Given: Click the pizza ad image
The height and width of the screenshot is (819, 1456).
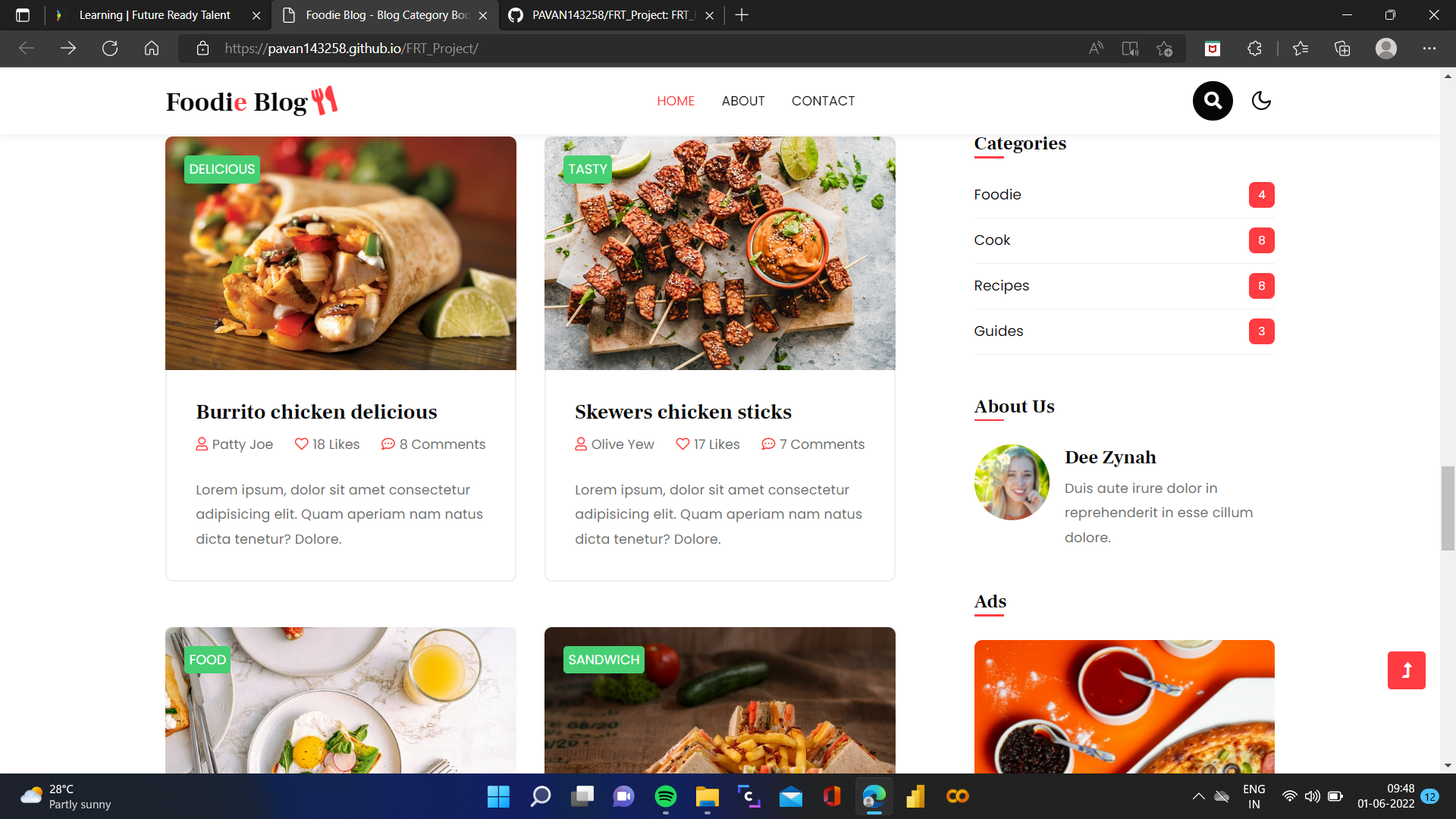Looking at the screenshot, I should [1124, 707].
